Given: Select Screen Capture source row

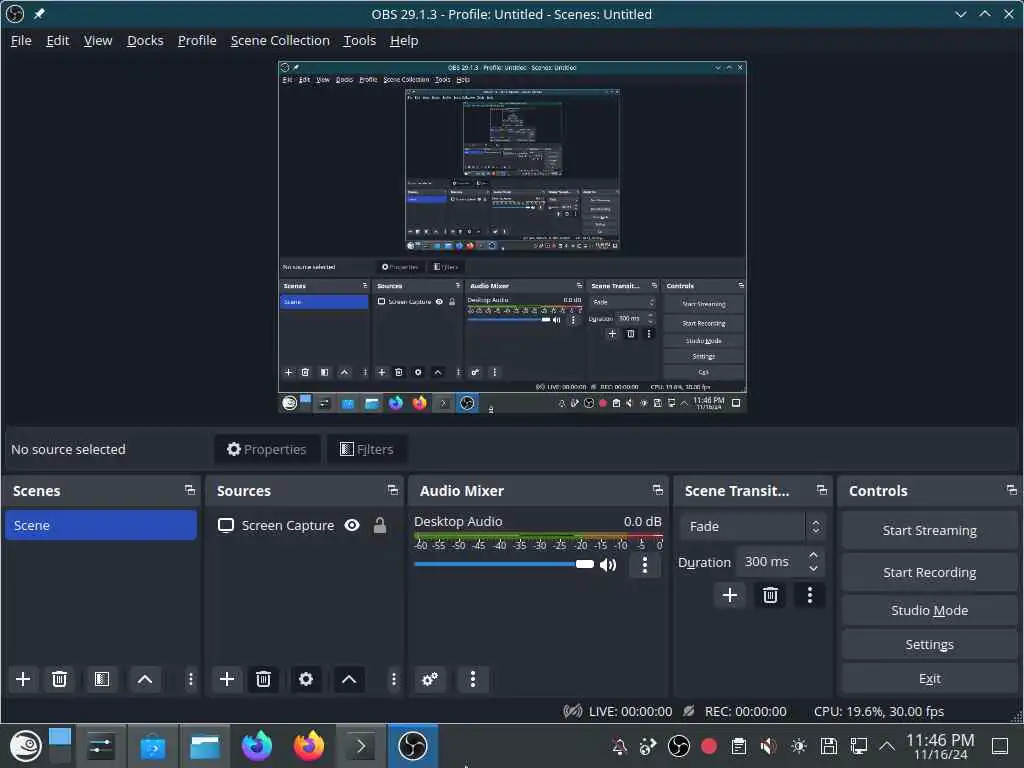Looking at the screenshot, I should tap(303, 526).
